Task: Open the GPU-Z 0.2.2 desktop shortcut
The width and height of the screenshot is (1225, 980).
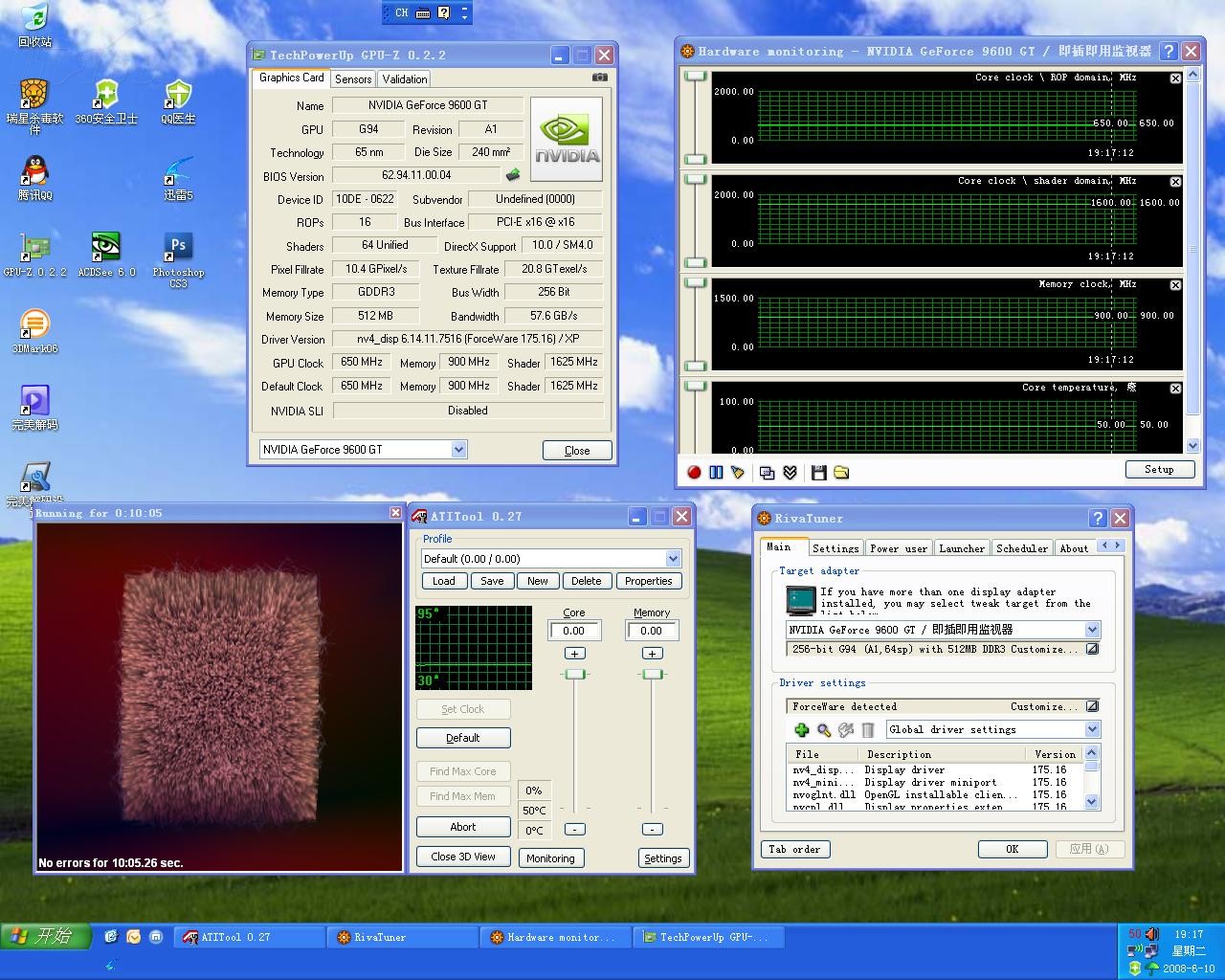Action: tap(34, 255)
